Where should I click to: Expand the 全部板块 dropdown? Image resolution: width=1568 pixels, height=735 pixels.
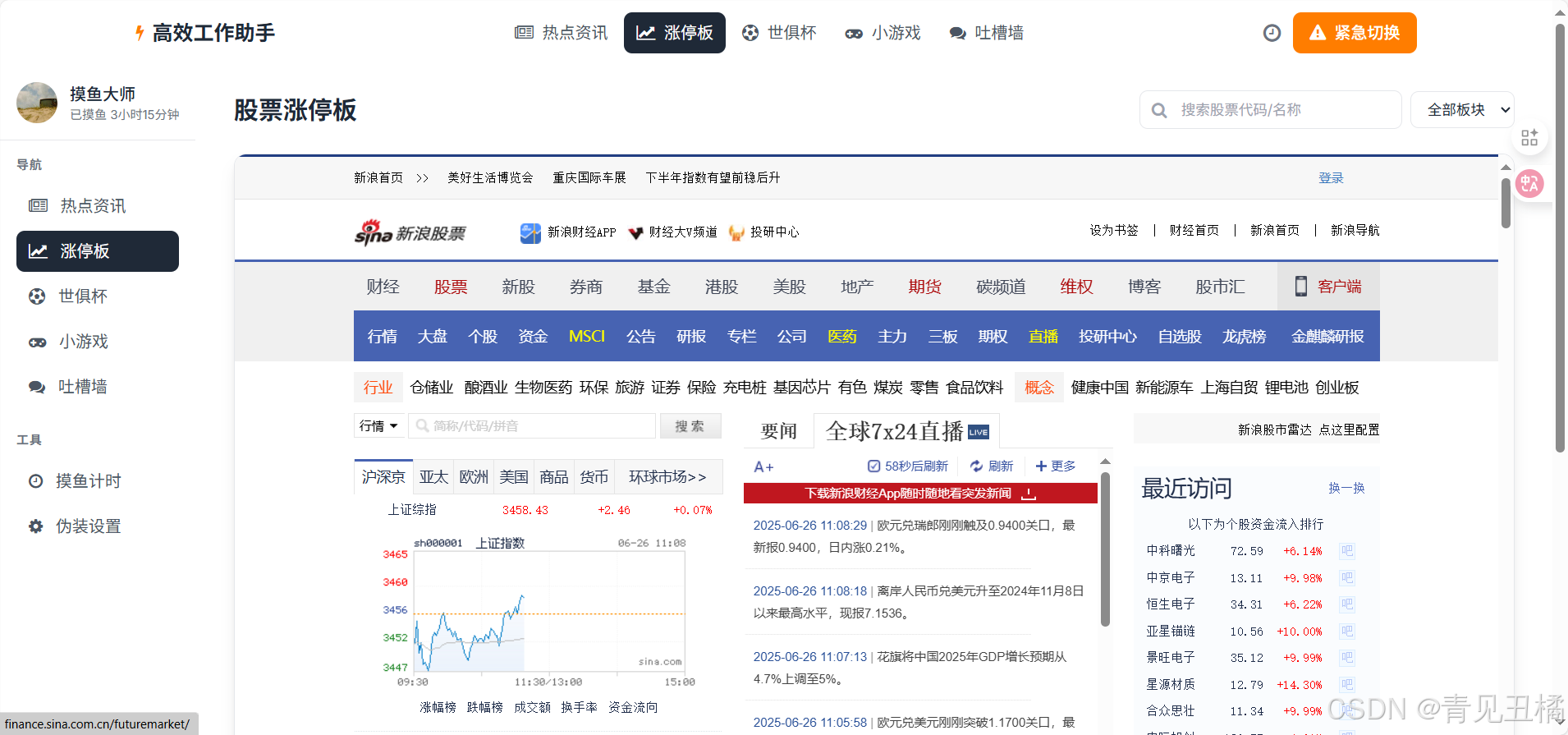point(1462,110)
